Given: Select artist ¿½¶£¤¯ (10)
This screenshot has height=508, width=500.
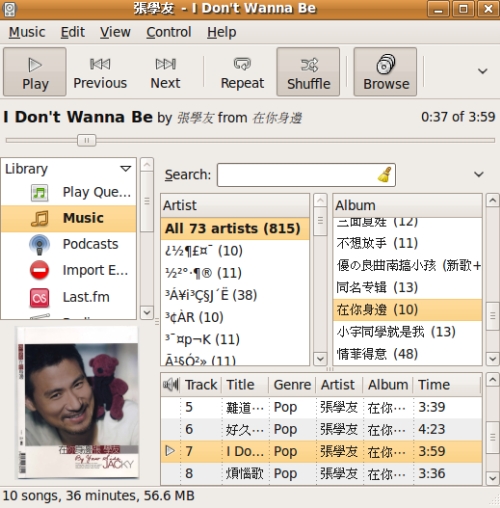Looking at the screenshot, I should coord(235,251).
